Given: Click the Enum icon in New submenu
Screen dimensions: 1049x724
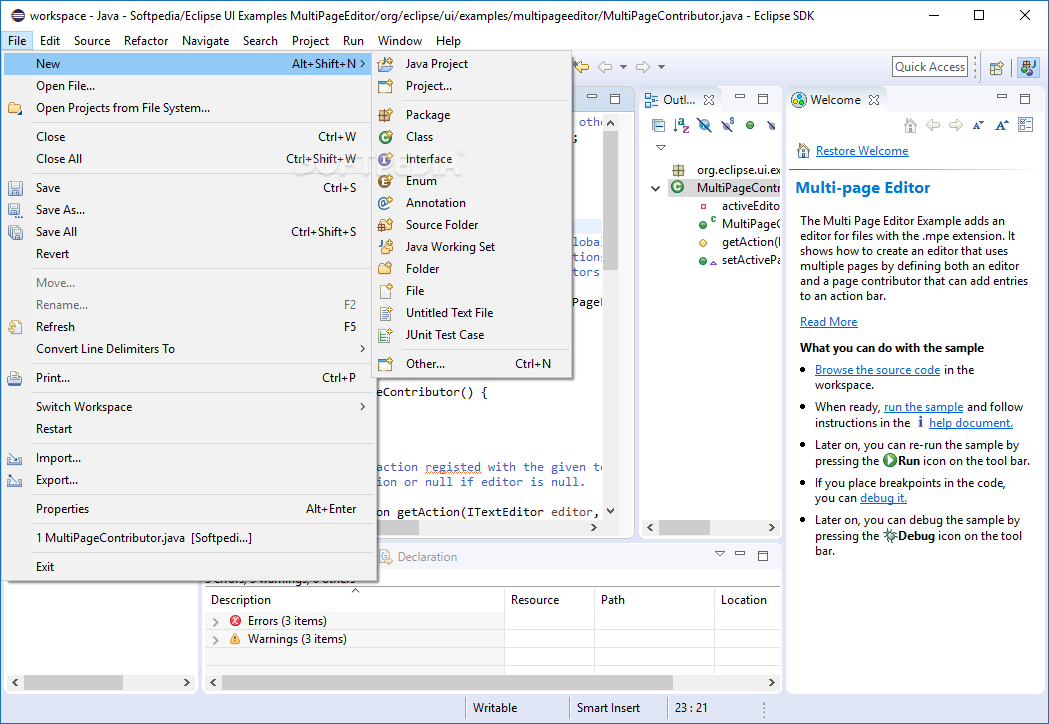Looking at the screenshot, I should (x=385, y=181).
